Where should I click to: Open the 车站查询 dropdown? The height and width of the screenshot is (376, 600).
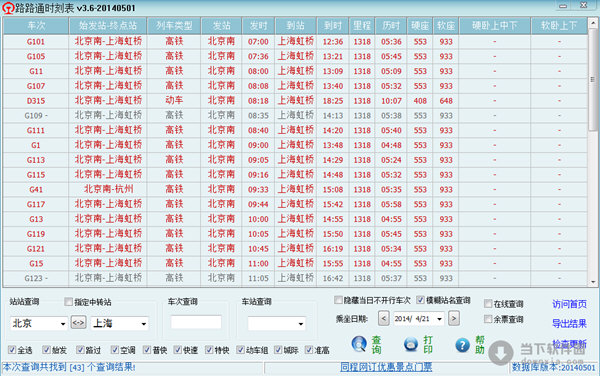point(301,324)
